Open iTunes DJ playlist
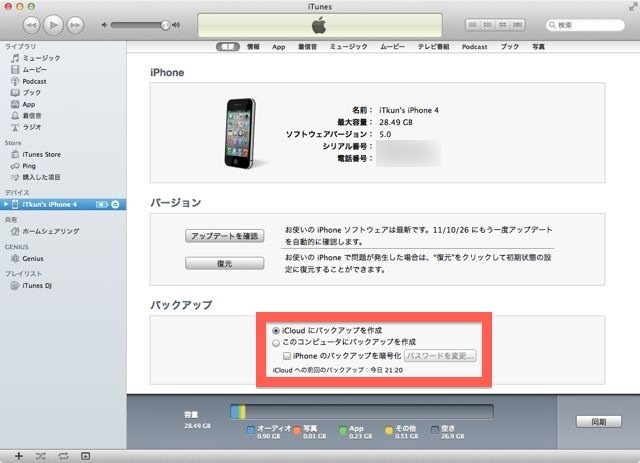The width and height of the screenshot is (640, 463). pos(37,285)
